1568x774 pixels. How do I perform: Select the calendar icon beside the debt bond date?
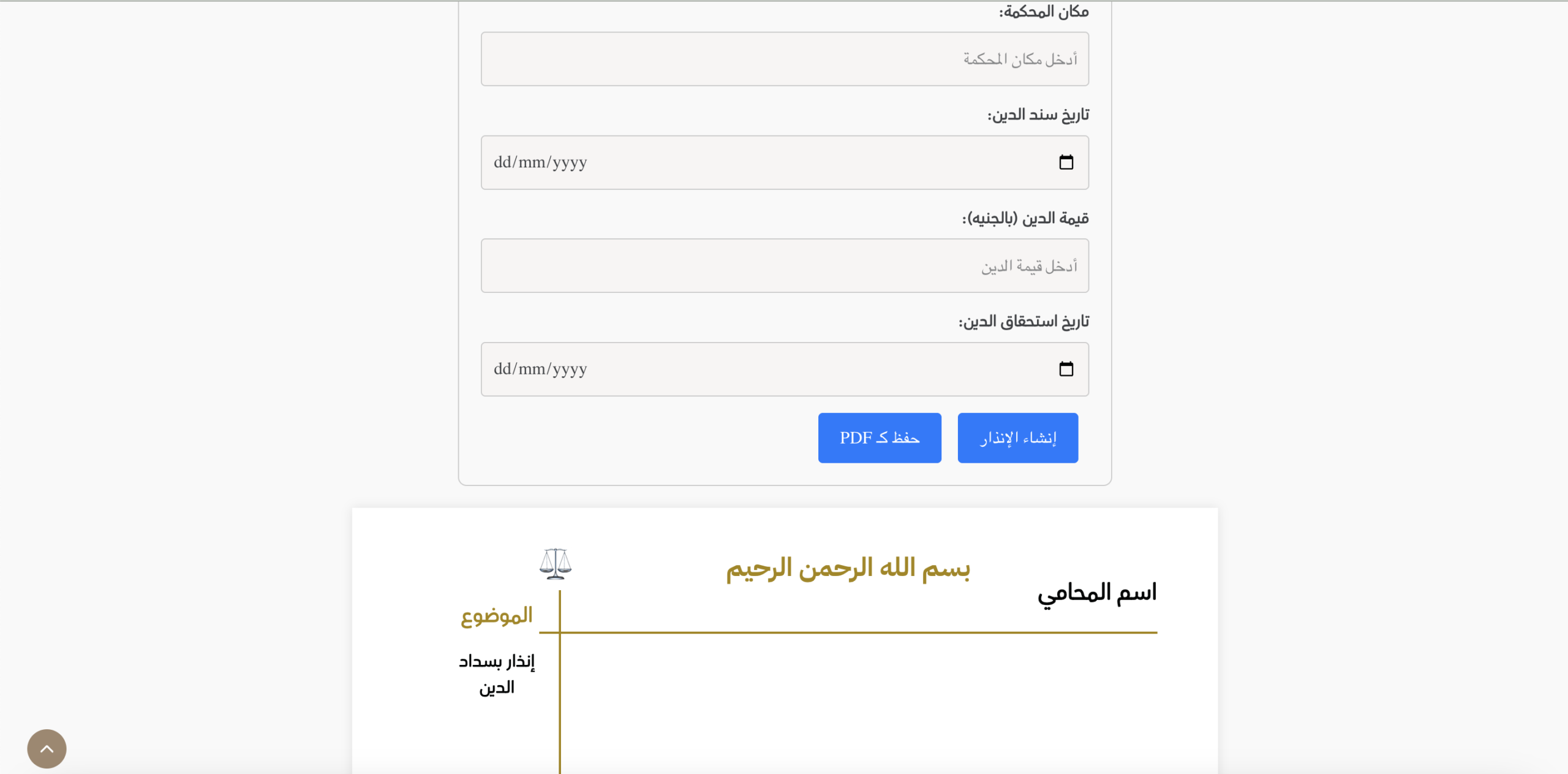pyautogui.click(x=1068, y=162)
